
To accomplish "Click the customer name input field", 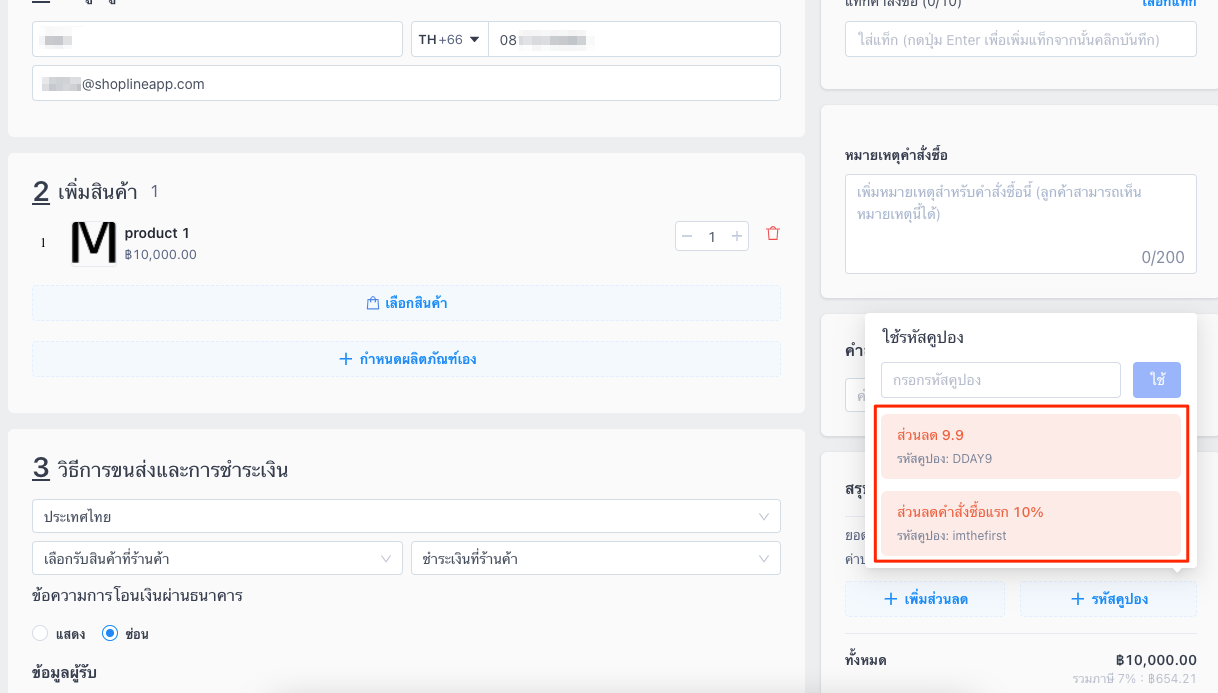I will coord(217,40).
